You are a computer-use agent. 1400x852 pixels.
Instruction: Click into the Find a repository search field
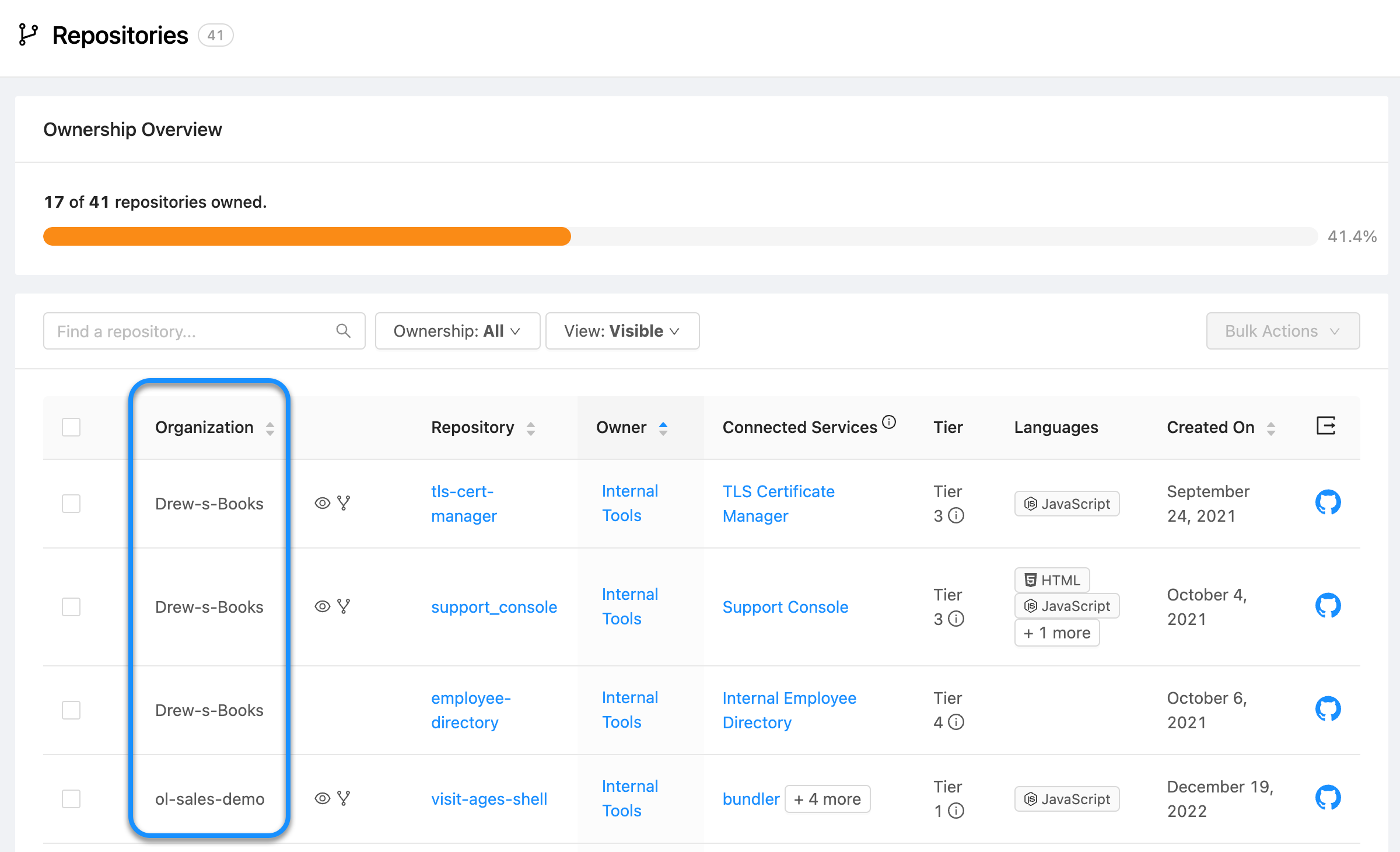(x=175, y=331)
